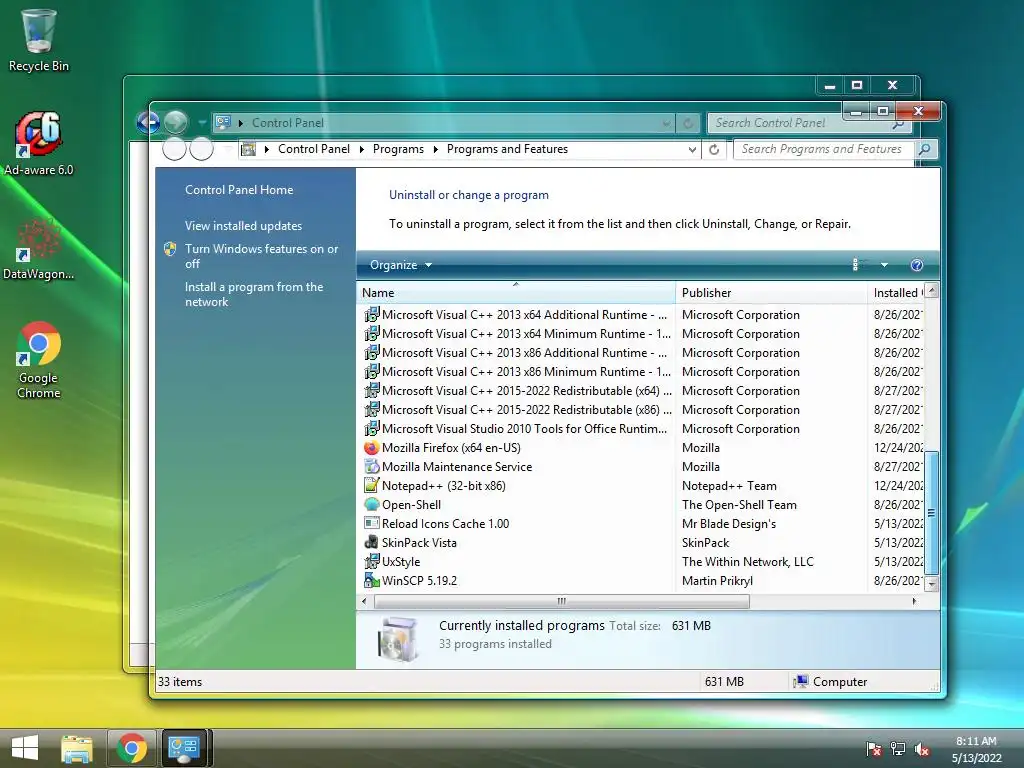Expand the address bar history dropdown

[692, 150]
